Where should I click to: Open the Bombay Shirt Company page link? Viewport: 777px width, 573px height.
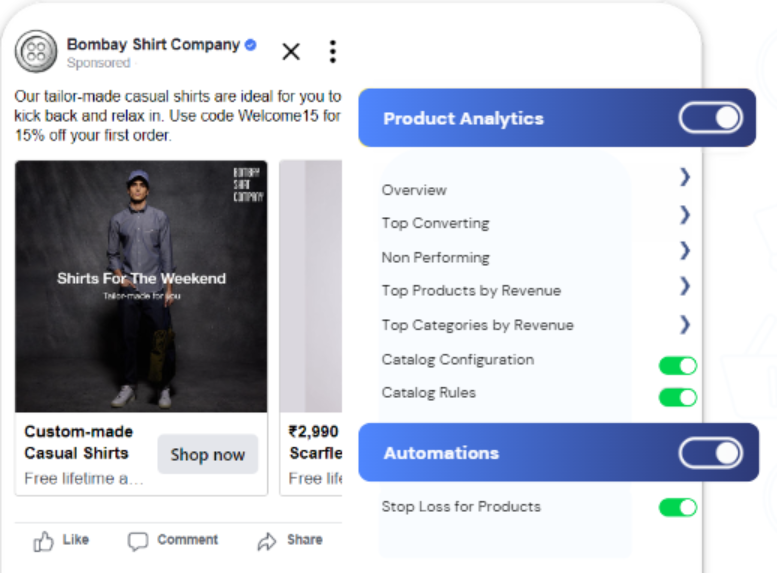[153, 45]
